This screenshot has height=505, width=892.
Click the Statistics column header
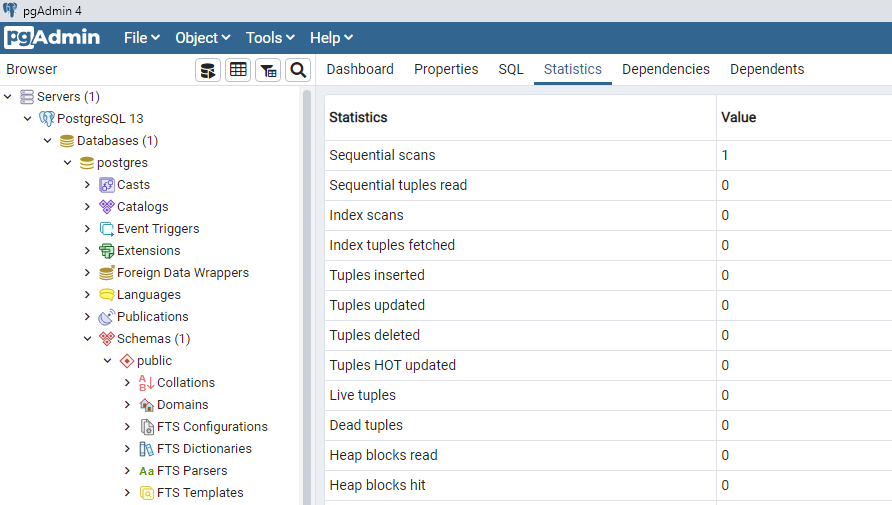(521, 118)
